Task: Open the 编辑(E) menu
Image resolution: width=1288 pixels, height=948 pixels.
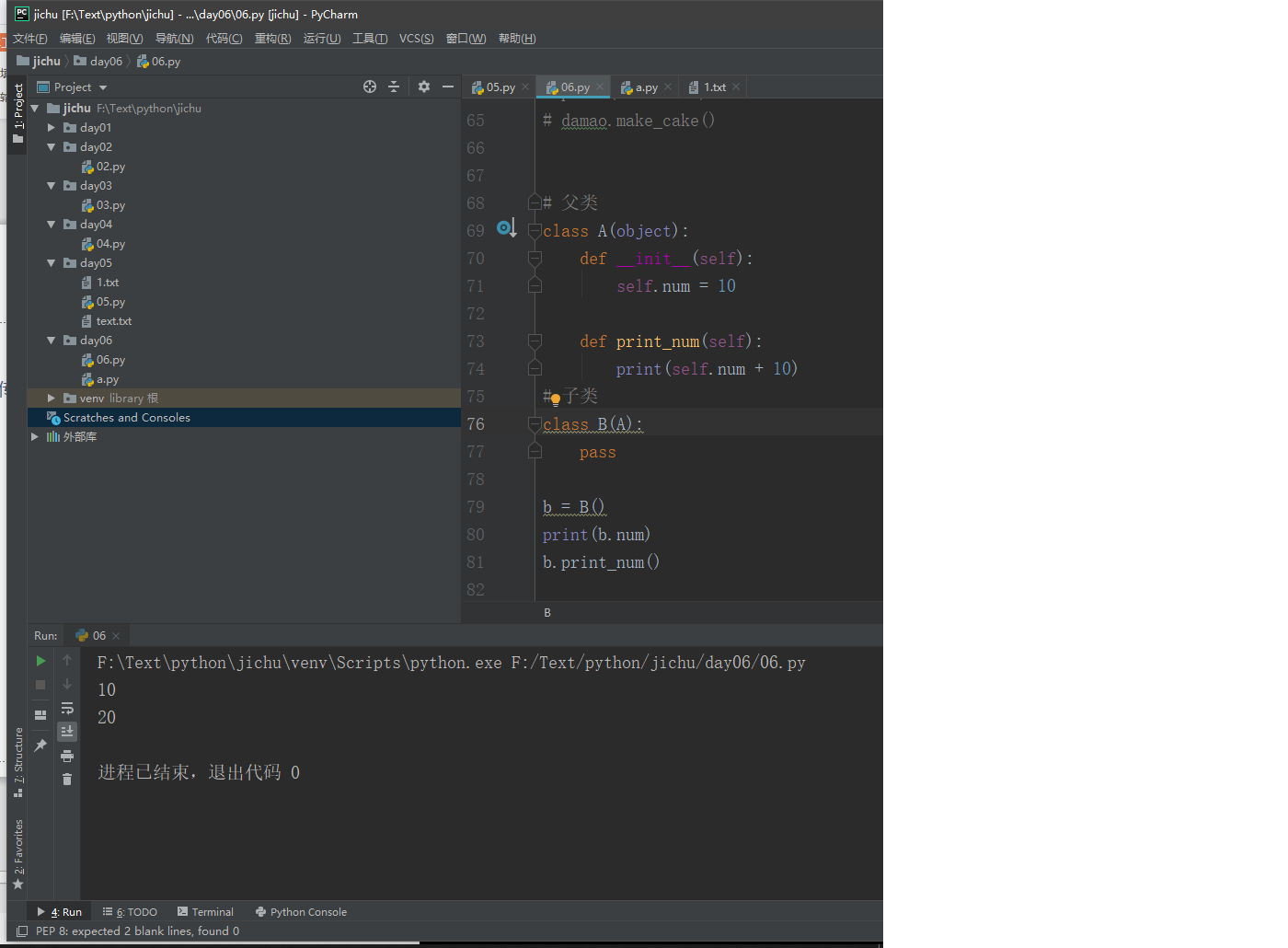Action: [77, 39]
